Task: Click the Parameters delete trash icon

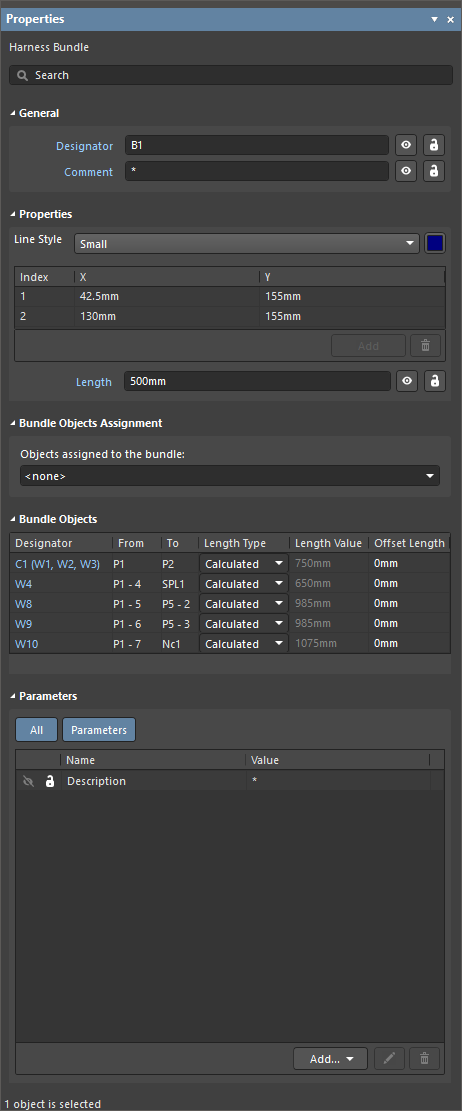Action: [x=424, y=1059]
